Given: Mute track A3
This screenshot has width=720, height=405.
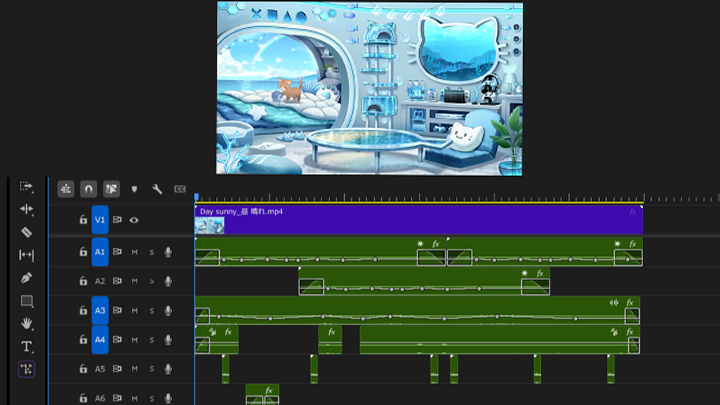Looking at the screenshot, I should (x=135, y=311).
